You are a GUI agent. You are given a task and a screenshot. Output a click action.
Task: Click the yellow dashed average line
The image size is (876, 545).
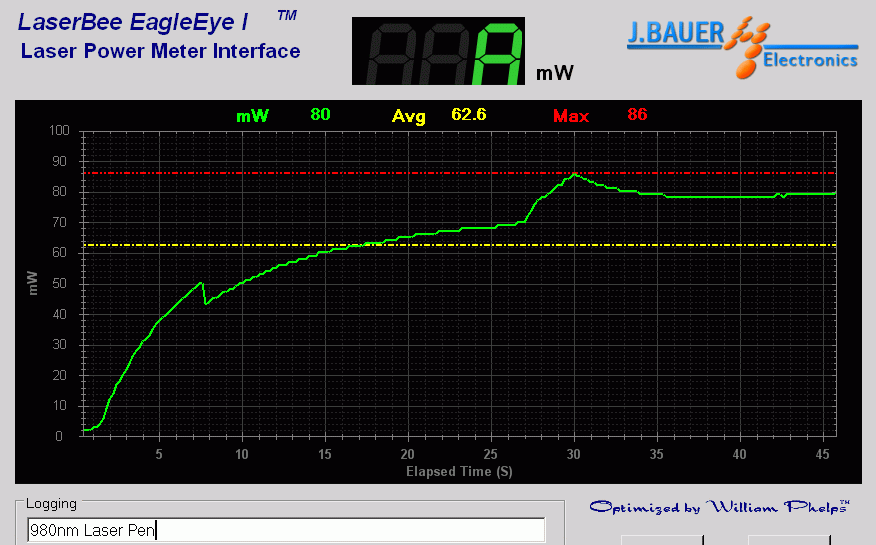700,245
